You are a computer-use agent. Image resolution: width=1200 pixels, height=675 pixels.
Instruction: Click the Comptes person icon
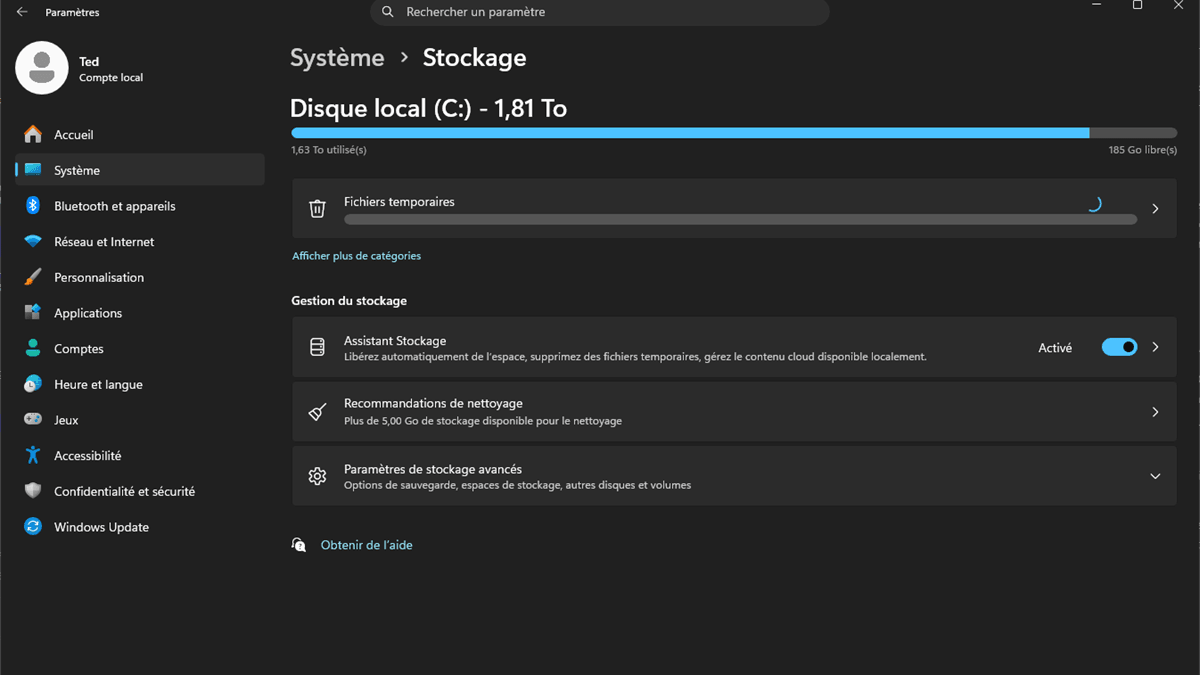pyautogui.click(x=33, y=349)
